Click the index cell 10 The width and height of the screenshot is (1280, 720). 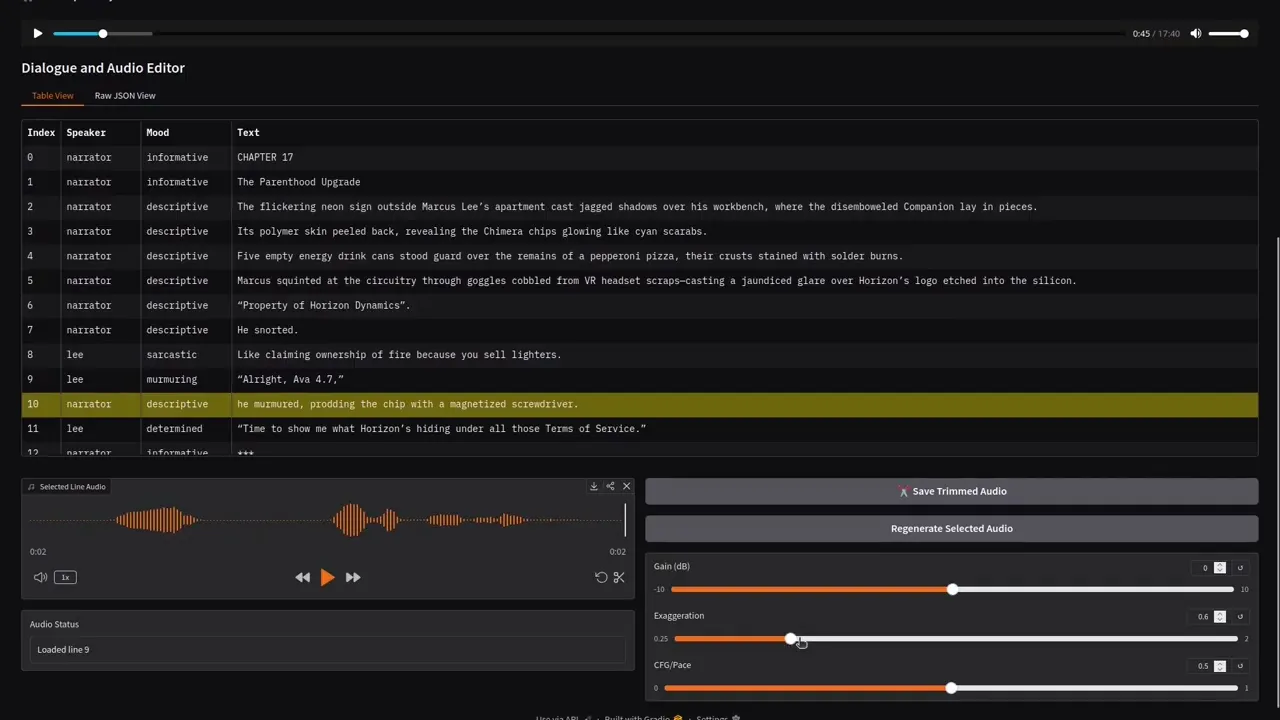point(41,404)
